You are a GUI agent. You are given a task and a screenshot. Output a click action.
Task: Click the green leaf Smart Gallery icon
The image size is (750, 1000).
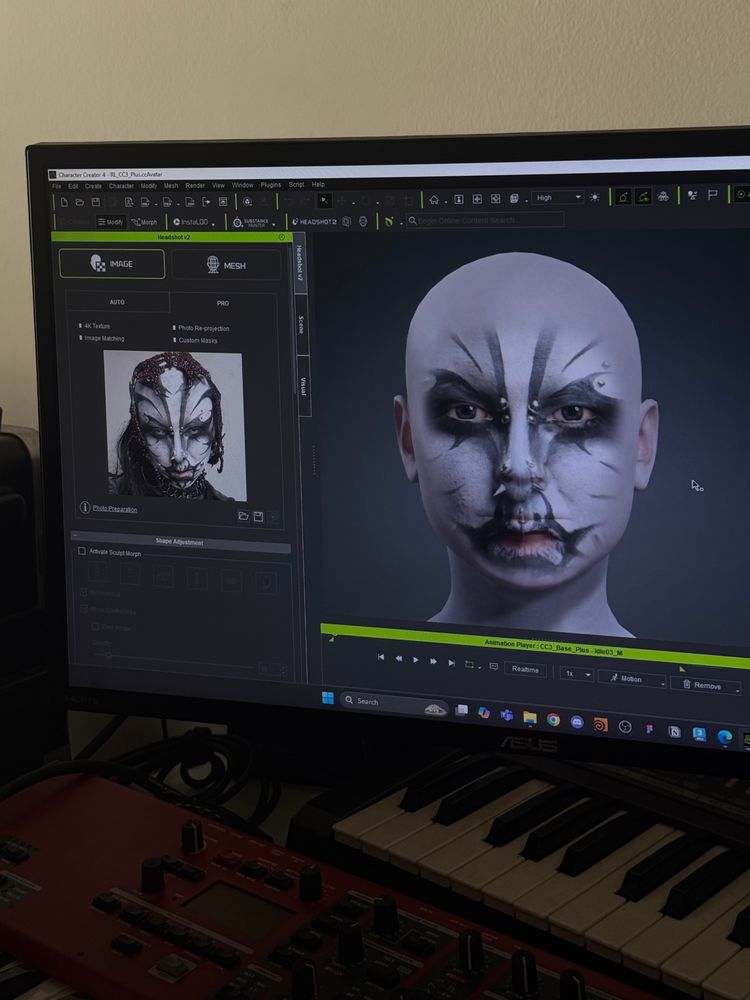388,221
